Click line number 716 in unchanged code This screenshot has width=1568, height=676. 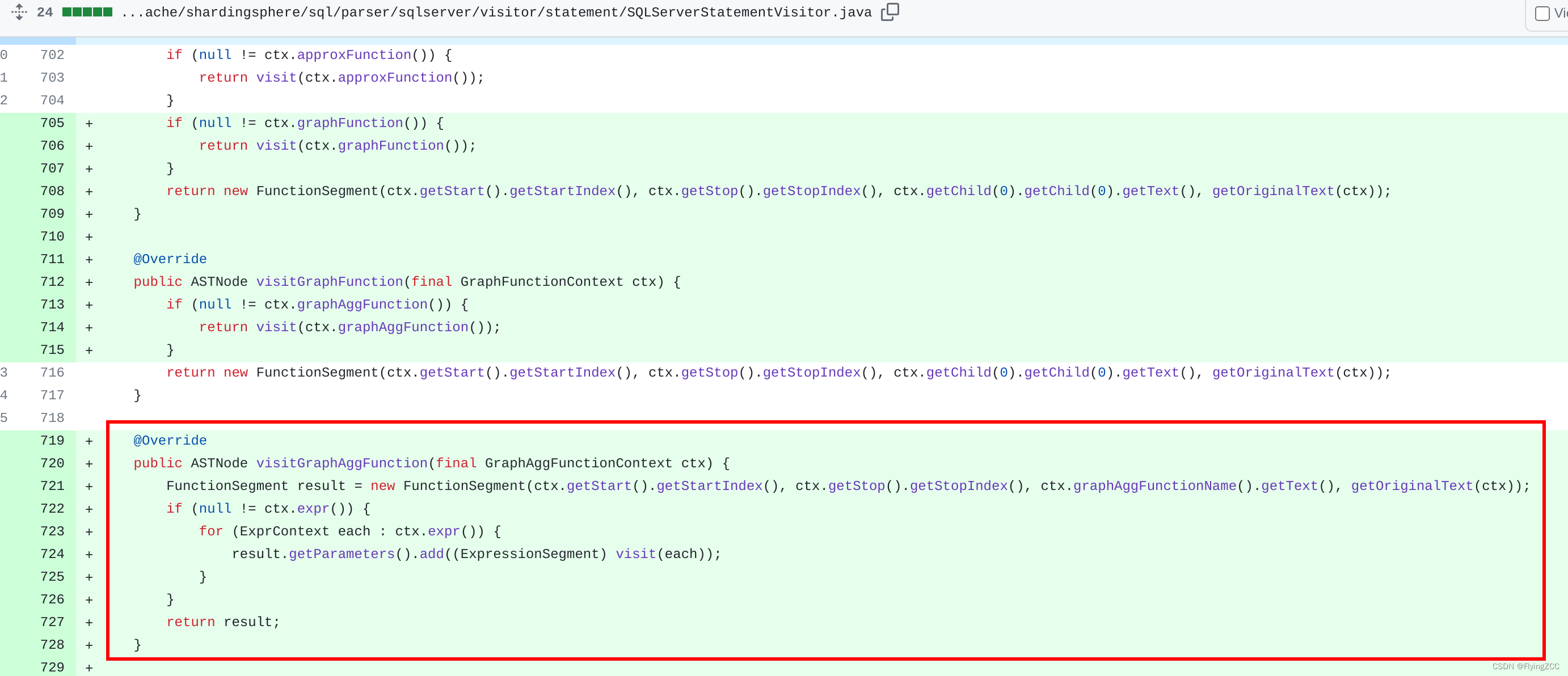(x=52, y=373)
